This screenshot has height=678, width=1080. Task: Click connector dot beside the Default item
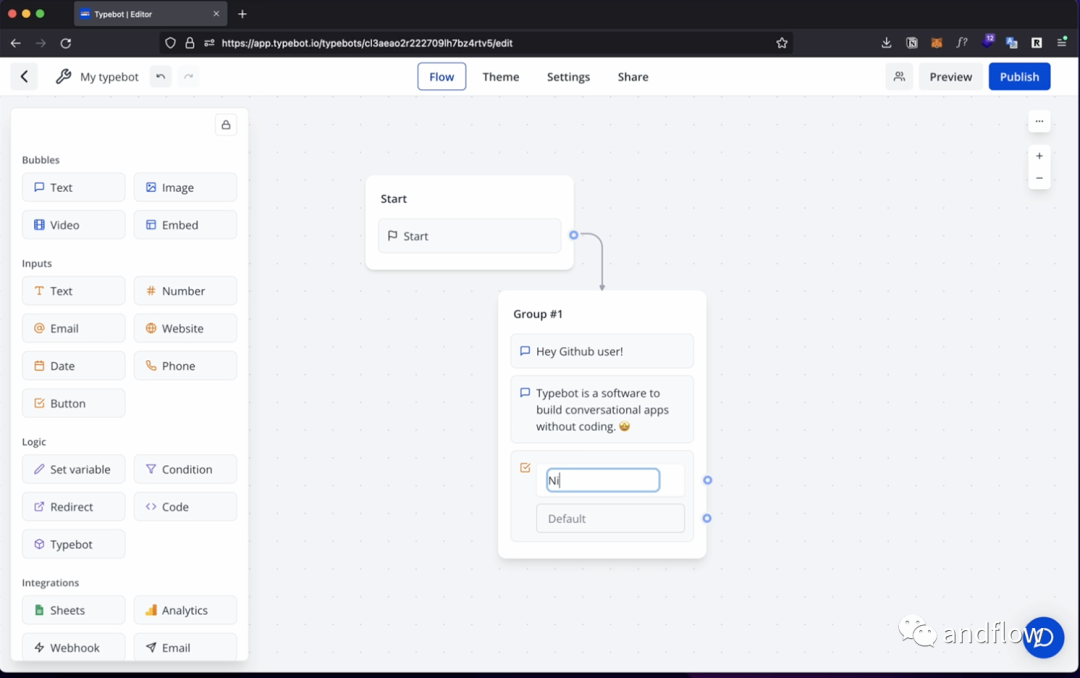coord(707,518)
